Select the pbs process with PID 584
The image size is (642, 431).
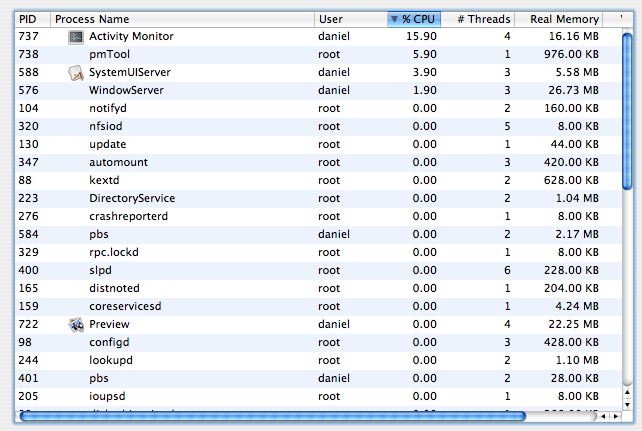click(318, 235)
